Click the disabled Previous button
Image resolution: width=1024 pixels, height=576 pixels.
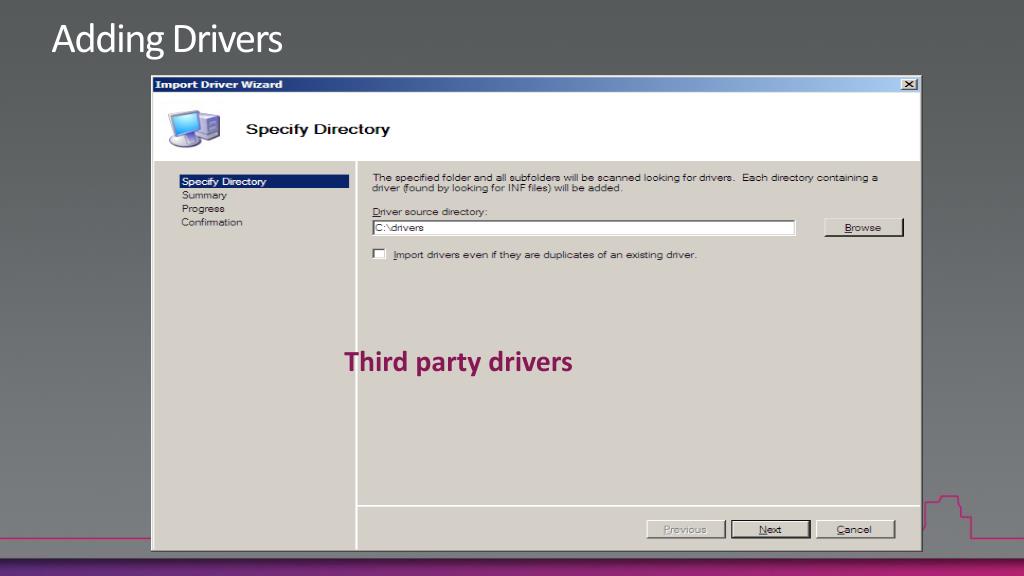pyautogui.click(x=685, y=529)
